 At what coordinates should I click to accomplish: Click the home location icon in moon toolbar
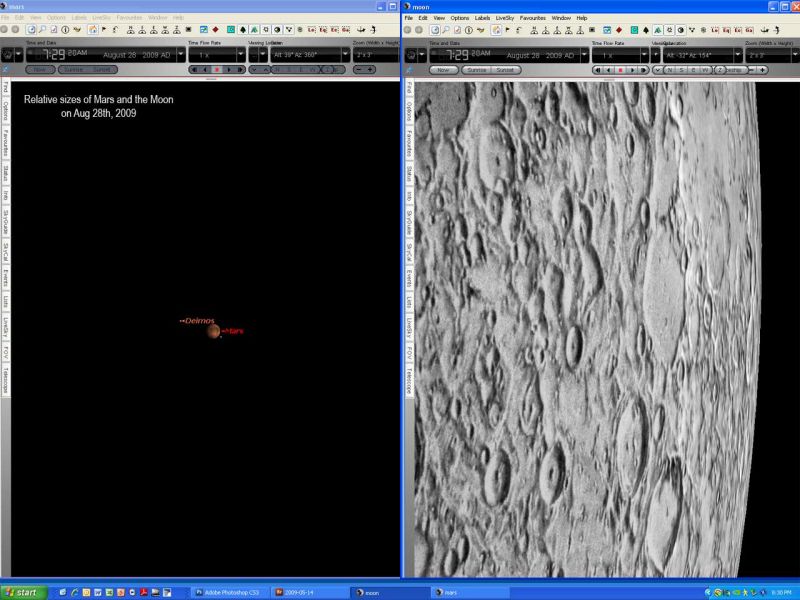tap(496, 30)
